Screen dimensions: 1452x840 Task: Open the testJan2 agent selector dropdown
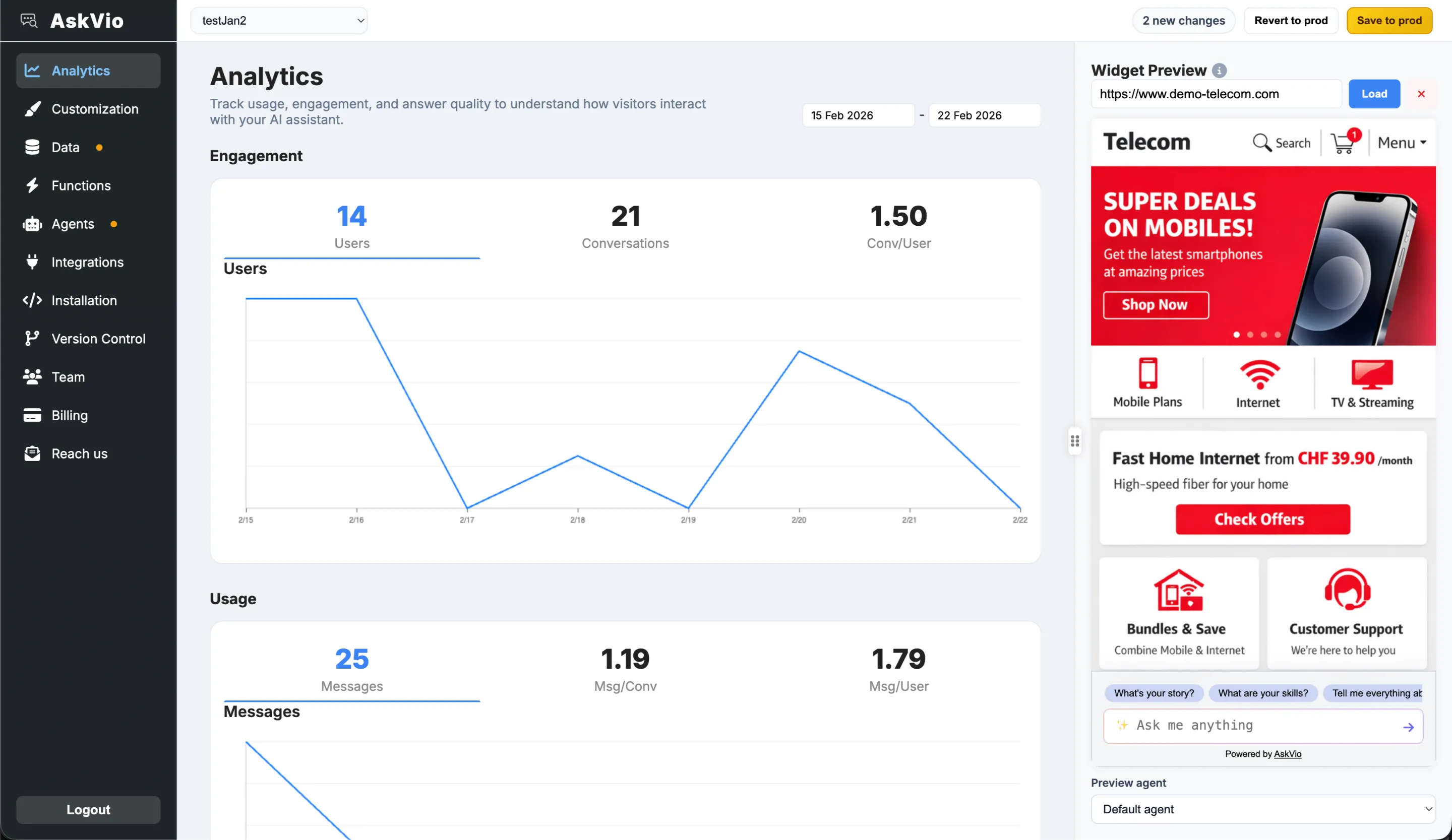pos(279,20)
